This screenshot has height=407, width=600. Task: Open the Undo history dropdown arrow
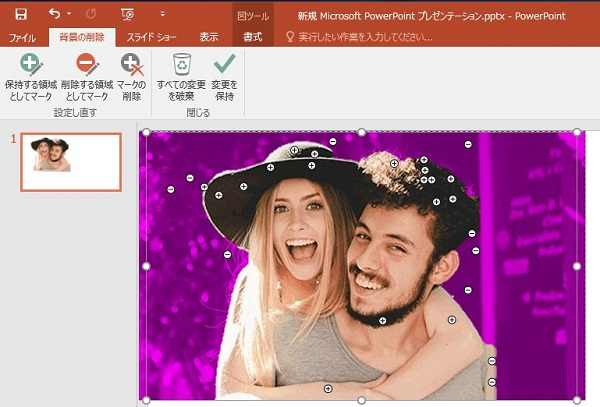69,14
